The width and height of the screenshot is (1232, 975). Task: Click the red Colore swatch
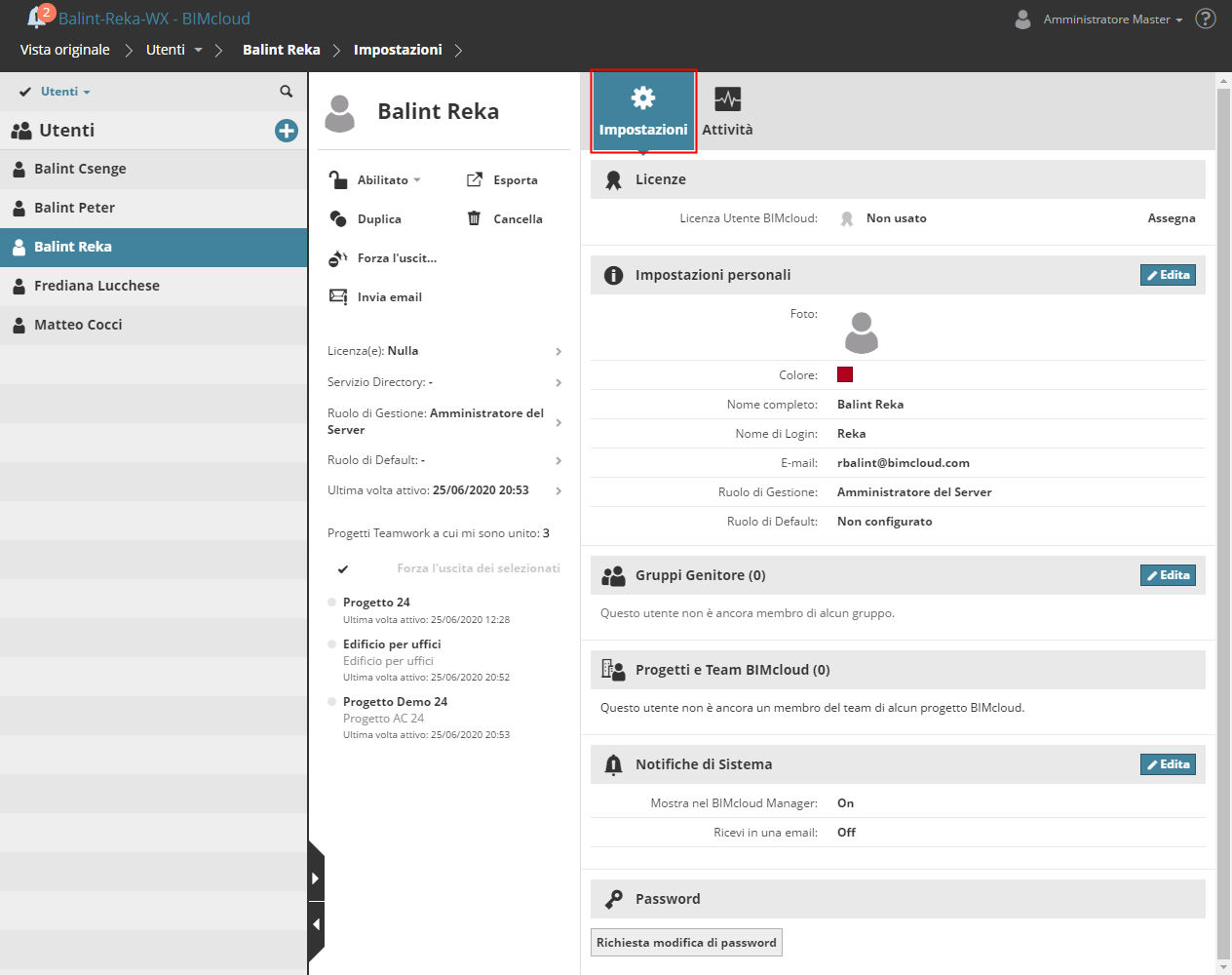[845, 374]
